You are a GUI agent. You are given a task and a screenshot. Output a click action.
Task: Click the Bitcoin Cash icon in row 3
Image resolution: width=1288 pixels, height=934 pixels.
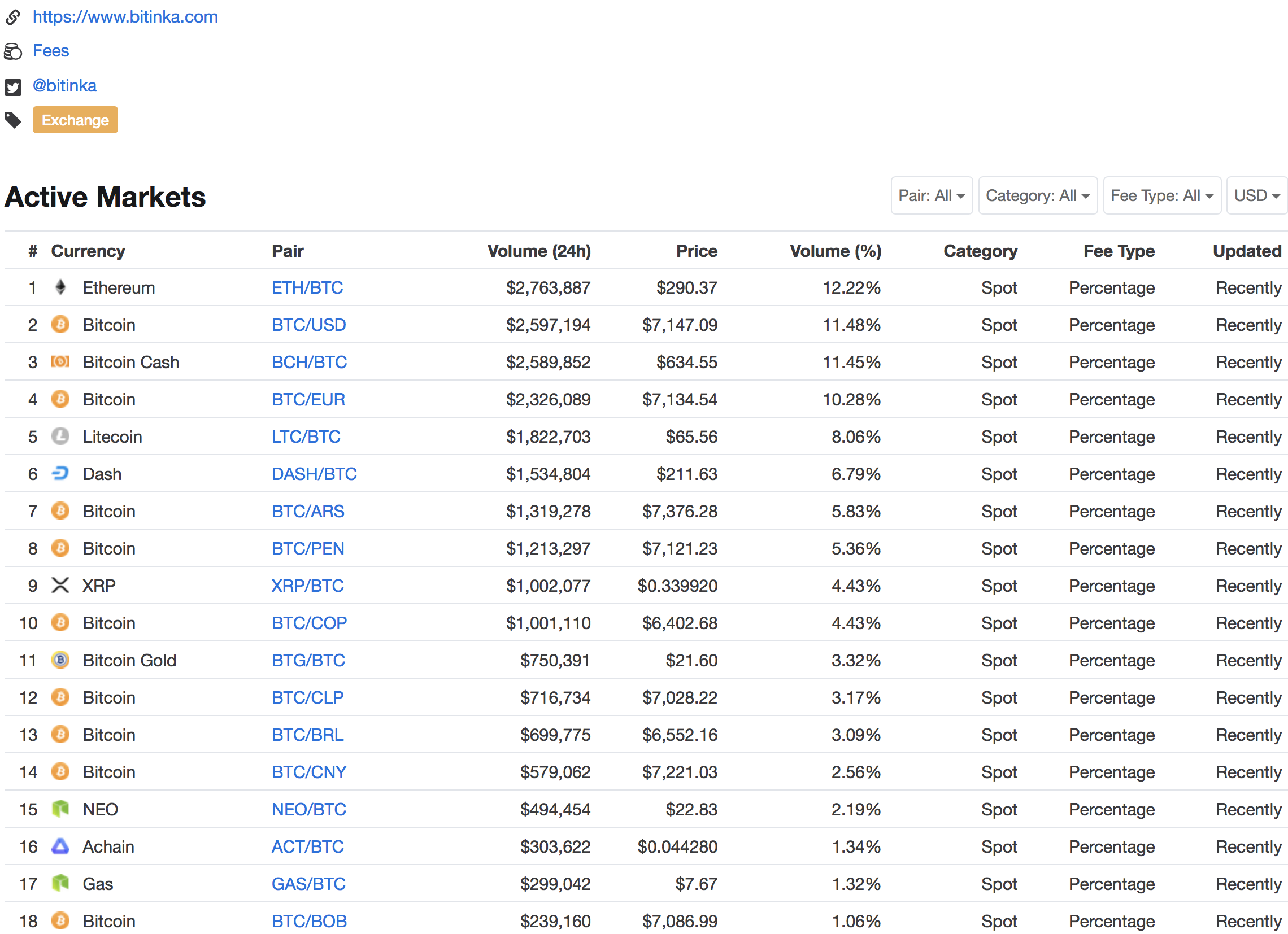point(60,361)
